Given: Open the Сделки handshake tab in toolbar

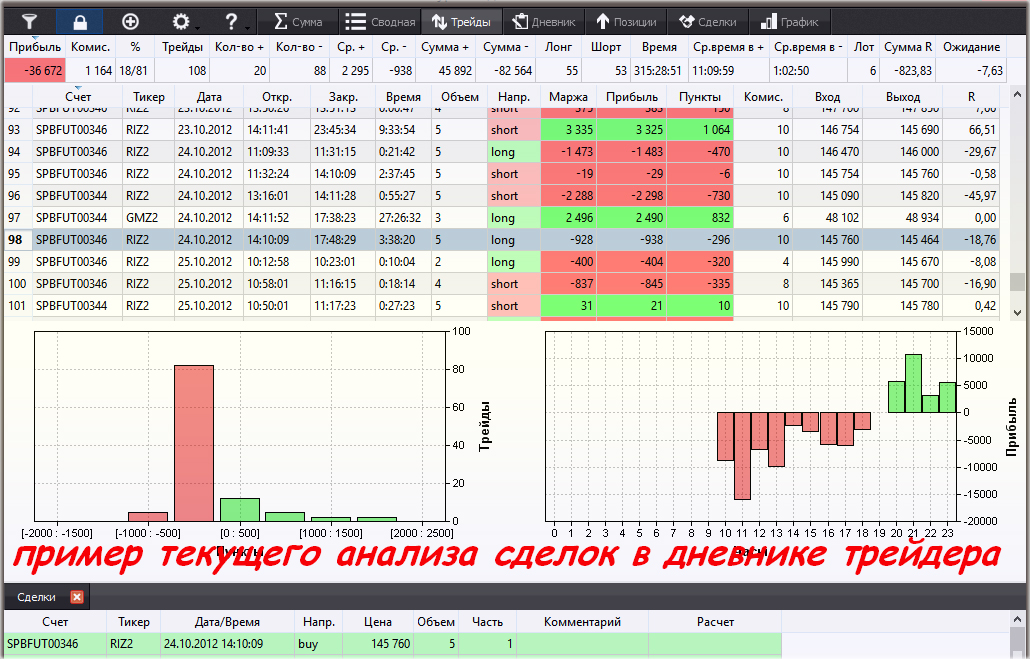Looking at the screenshot, I should [707, 21].
